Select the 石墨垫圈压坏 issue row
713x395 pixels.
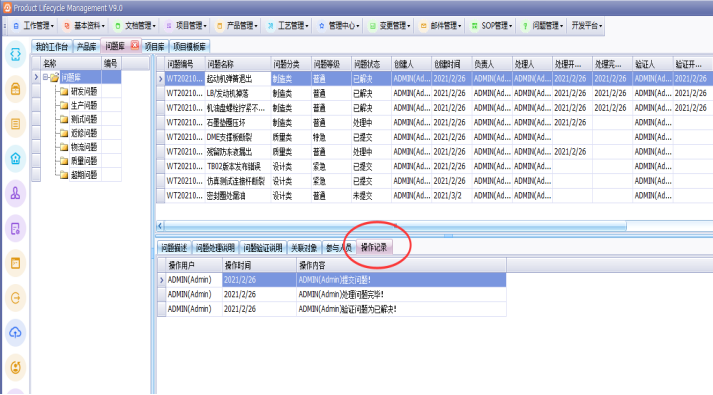click(x=434, y=122)
